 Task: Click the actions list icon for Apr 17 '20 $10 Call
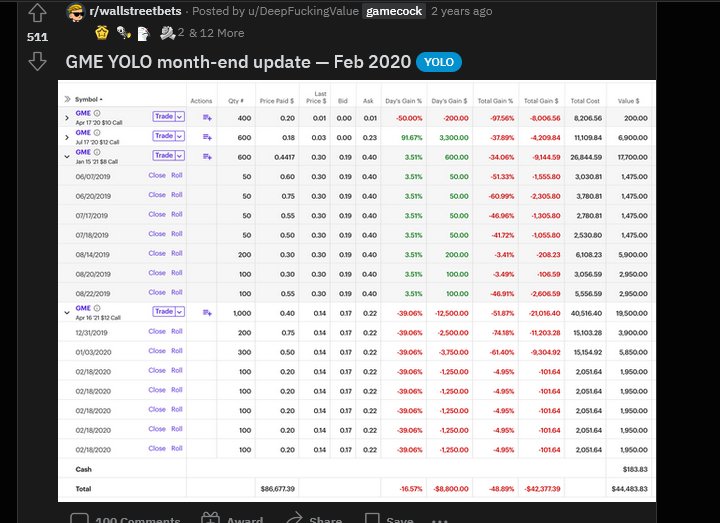coord(207,118)
